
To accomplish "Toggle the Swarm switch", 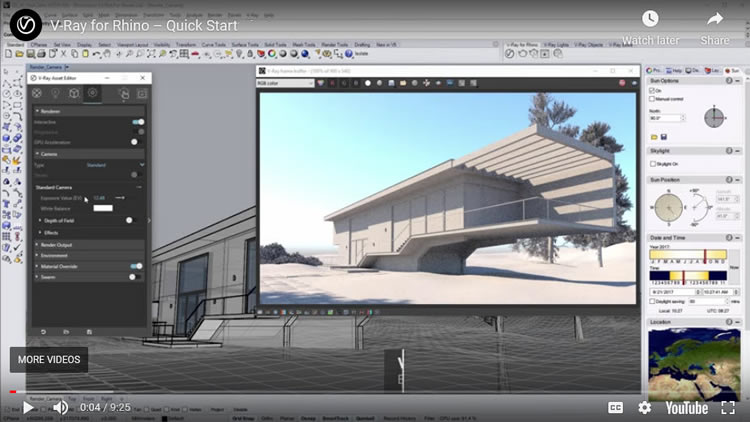I will (135, 277).
